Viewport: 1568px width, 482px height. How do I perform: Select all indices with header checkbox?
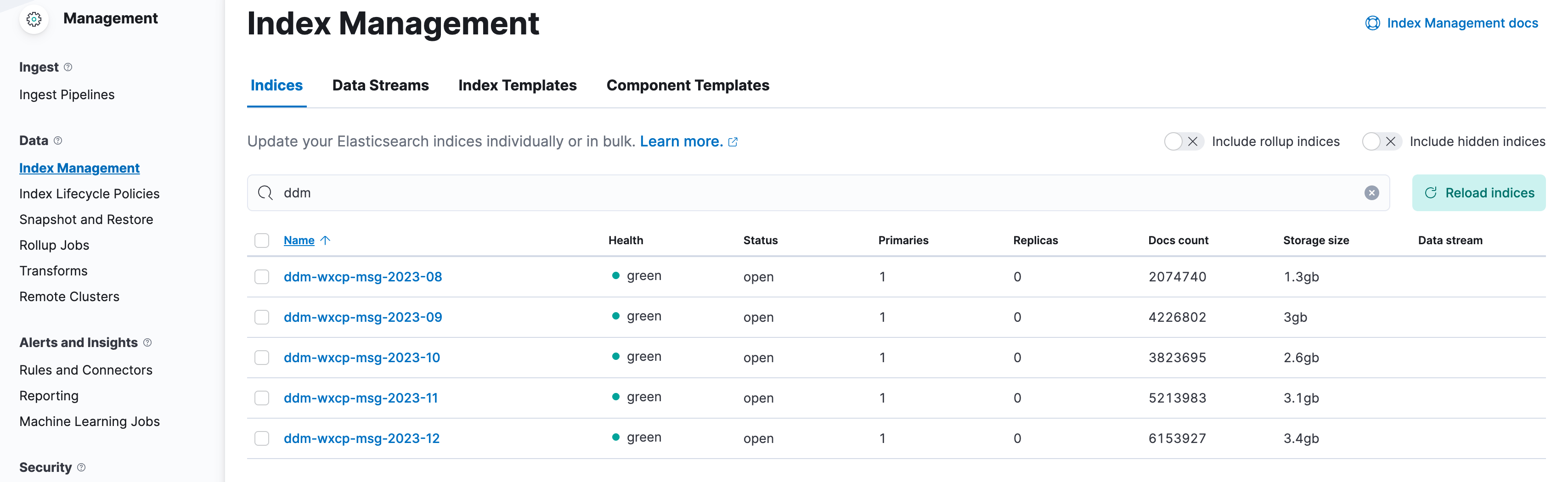262,241
